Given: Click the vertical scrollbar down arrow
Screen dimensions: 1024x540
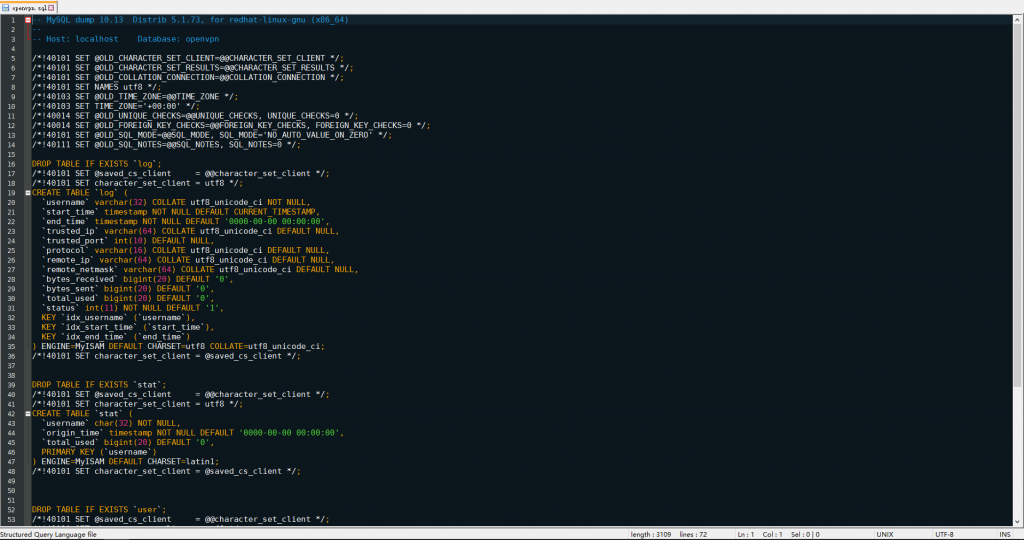Looking at the screenshot, I should [x=1018, y=521].
